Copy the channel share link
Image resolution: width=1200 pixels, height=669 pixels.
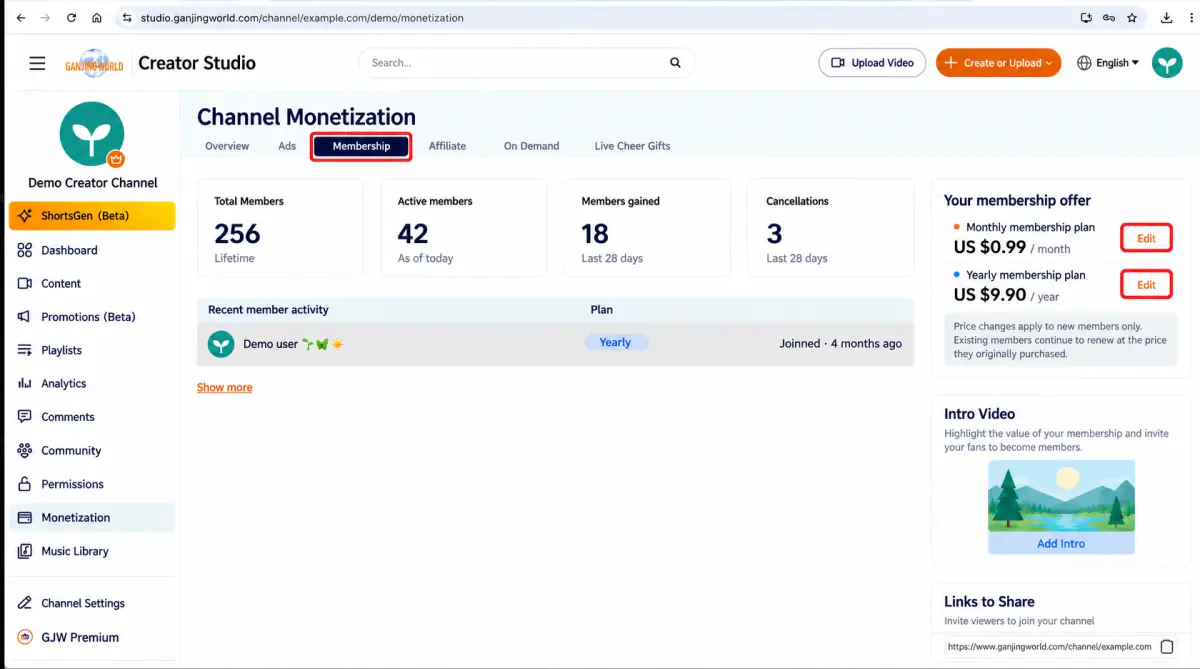pos(1166,647)
